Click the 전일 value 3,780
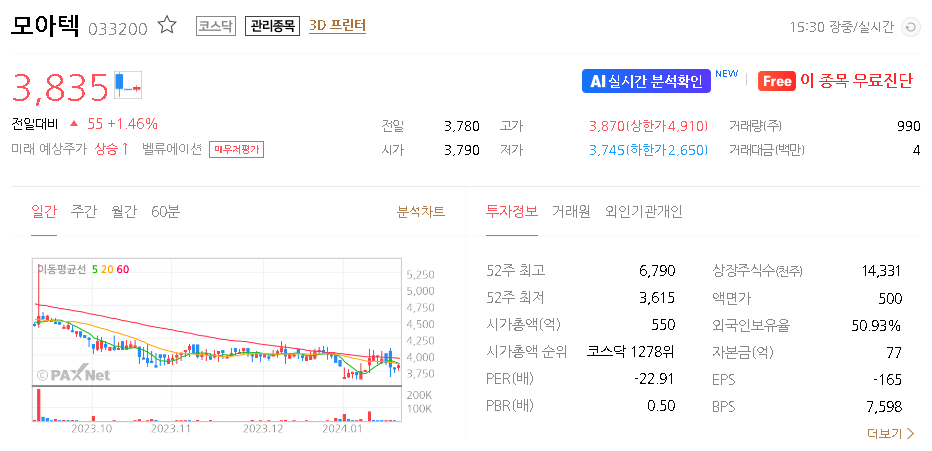Viewport: 932px width, 451px height. coord(461,126)
